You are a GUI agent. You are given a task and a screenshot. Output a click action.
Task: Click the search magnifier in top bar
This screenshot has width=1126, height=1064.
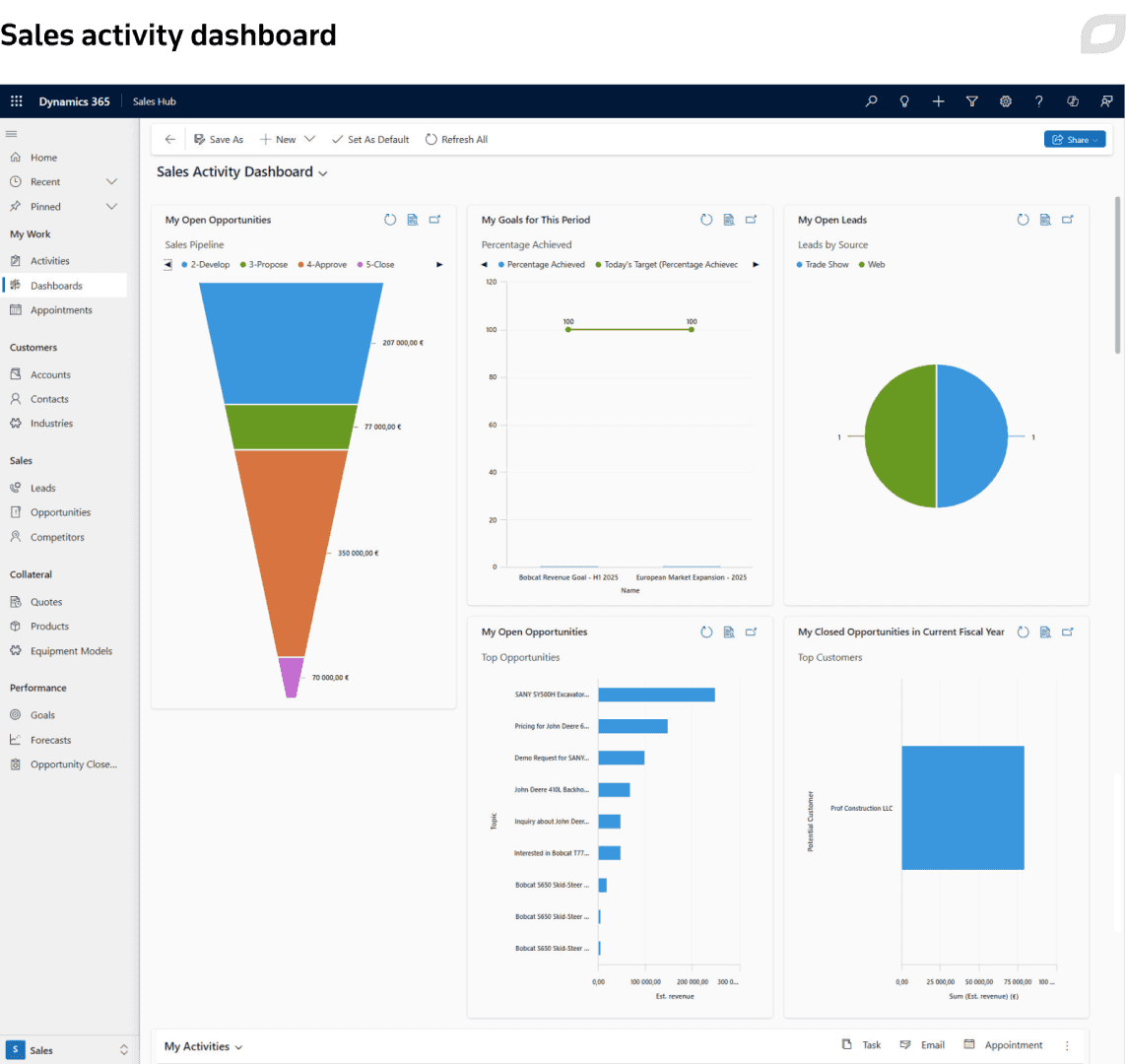871,101
